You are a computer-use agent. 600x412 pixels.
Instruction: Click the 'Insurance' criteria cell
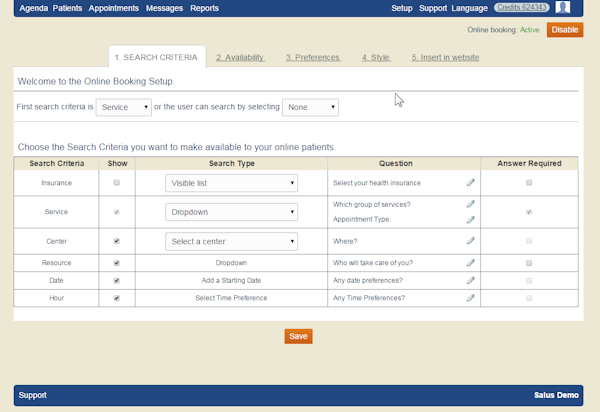click(56, 183)
